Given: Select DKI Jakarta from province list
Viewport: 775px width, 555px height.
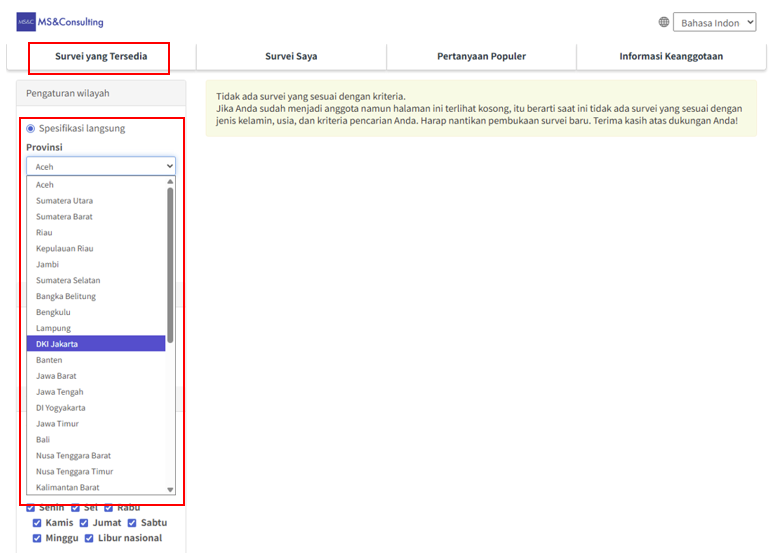Looking at the screenshot, I should [x=96, y=343].
